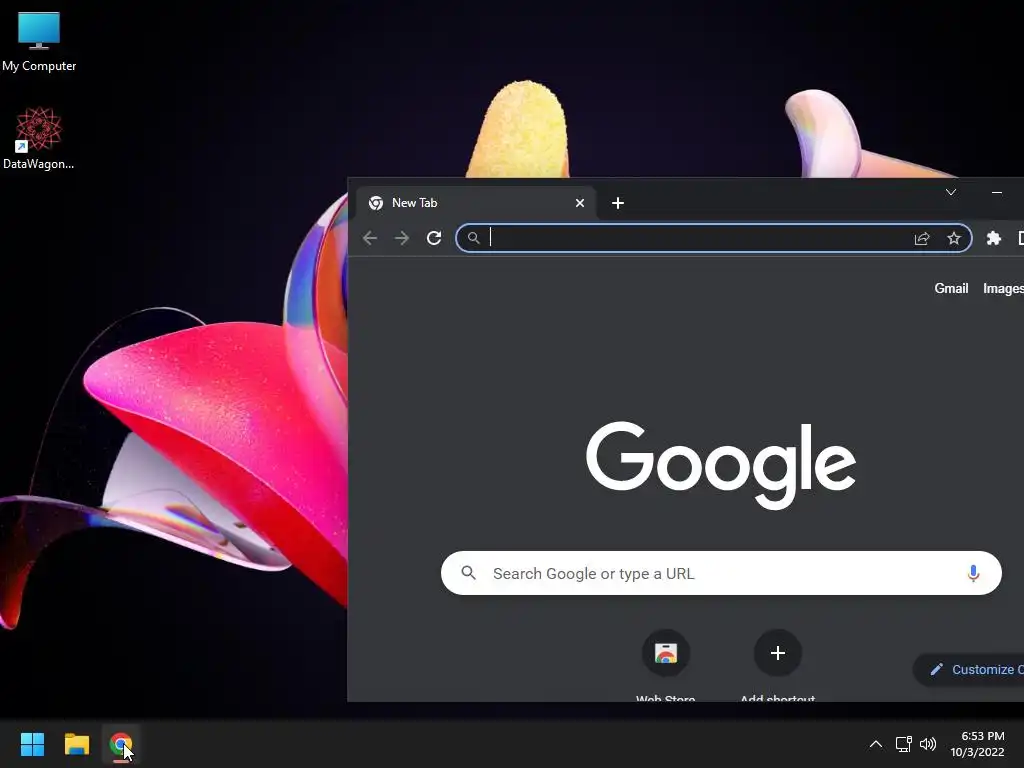Click the Customize Chrome button
The width and height of the screenshot is (1024, 768).
pos(969,669)
